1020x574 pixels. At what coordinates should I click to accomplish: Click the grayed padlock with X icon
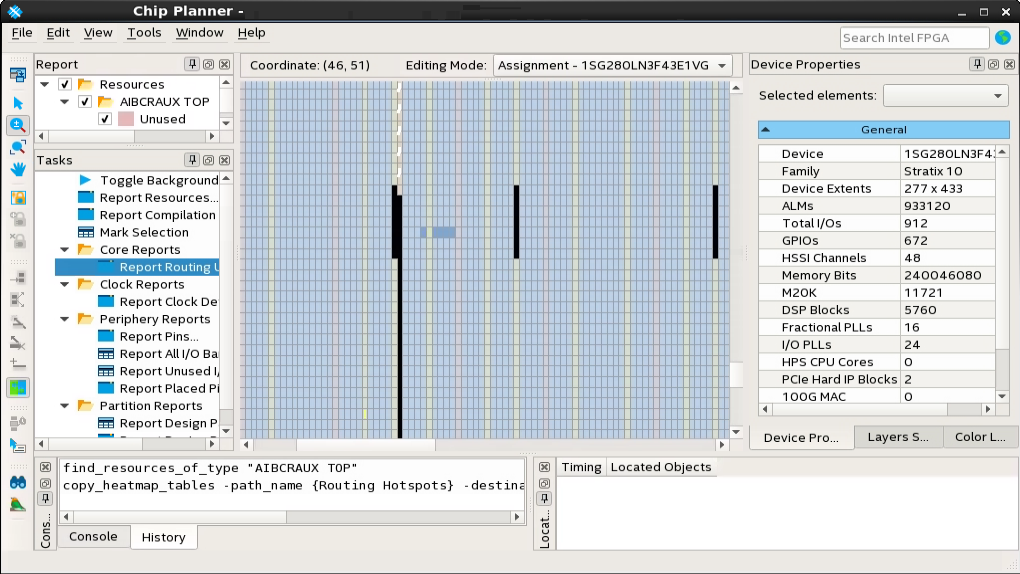tap(18, 241)
